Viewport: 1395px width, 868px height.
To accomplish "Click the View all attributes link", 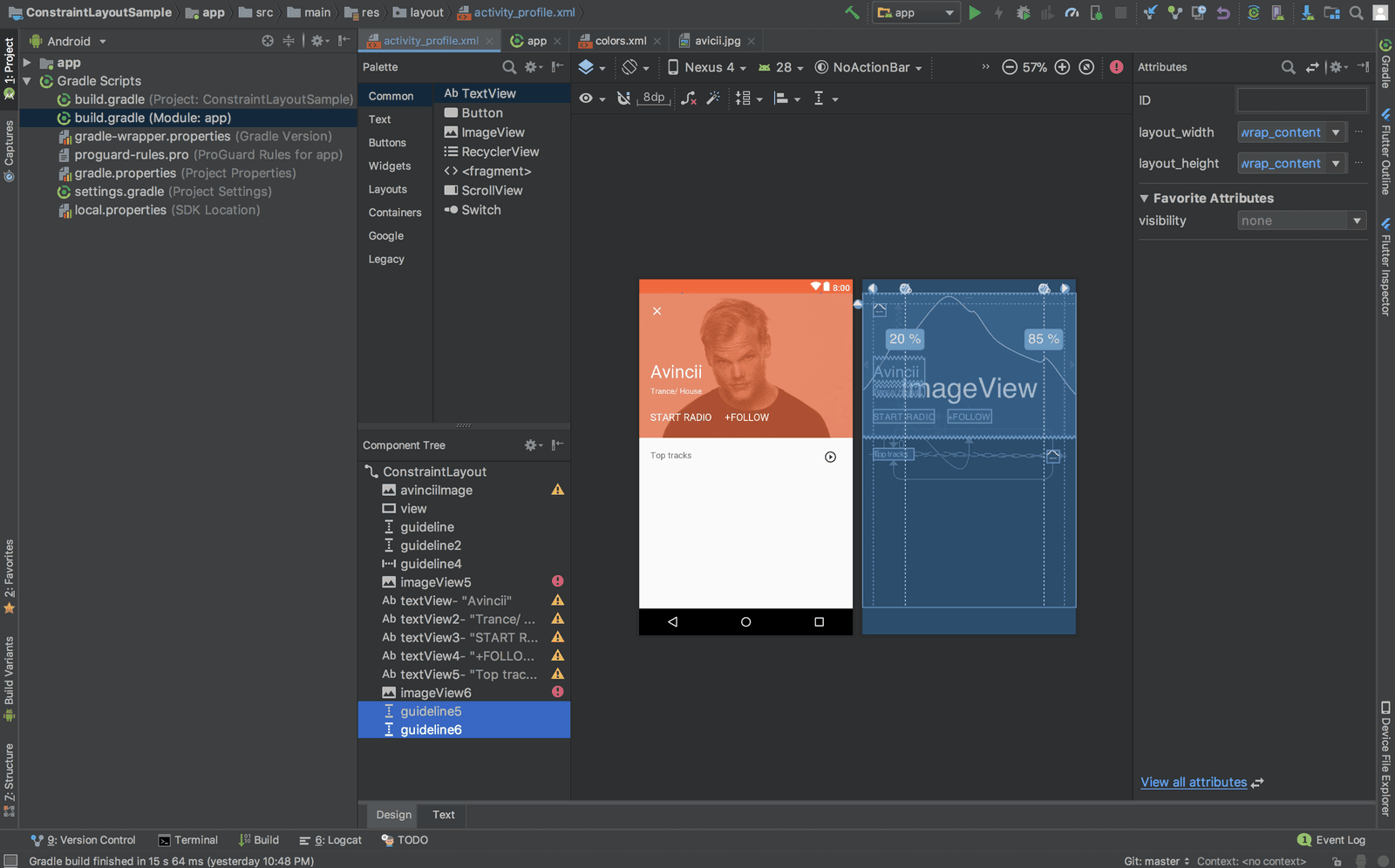I will coord(1193,783).
